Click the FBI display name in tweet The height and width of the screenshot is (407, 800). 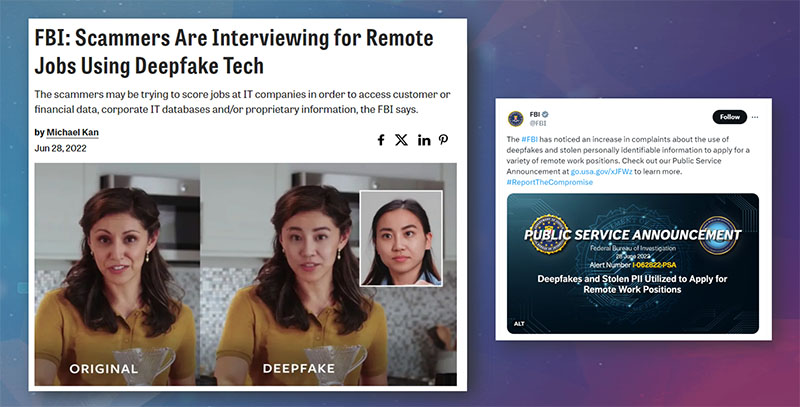point(535,114)
